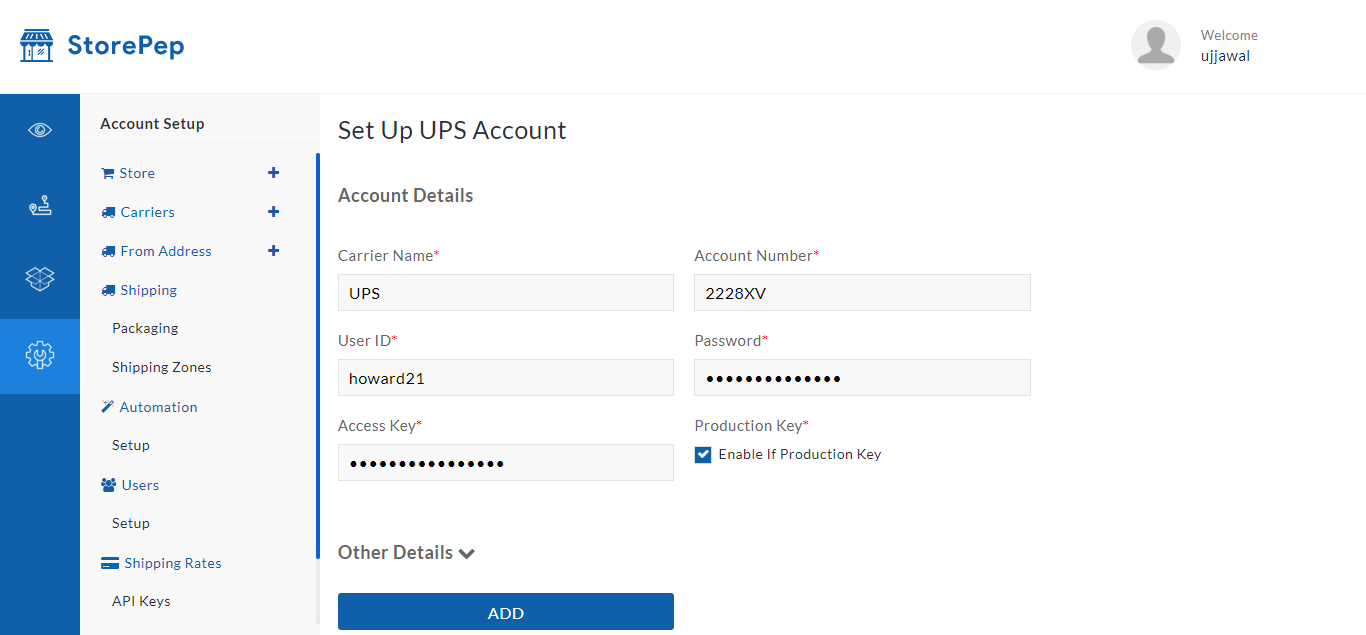Select Shipping Zones submenu
Viewport: 1366px width, 635px height.
click(162, 367)
